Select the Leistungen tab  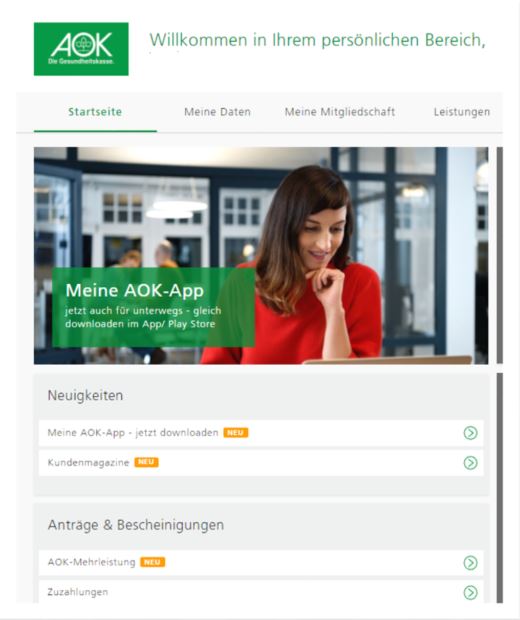462,112
